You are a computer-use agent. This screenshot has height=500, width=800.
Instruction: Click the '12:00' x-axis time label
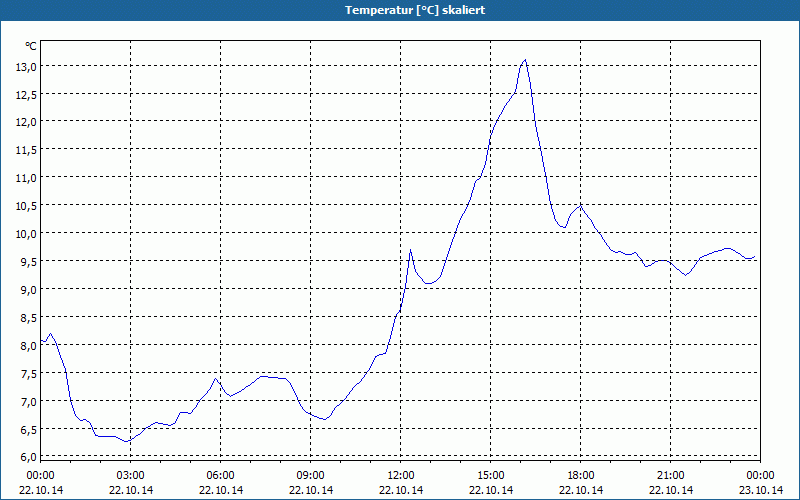[401, 476]
